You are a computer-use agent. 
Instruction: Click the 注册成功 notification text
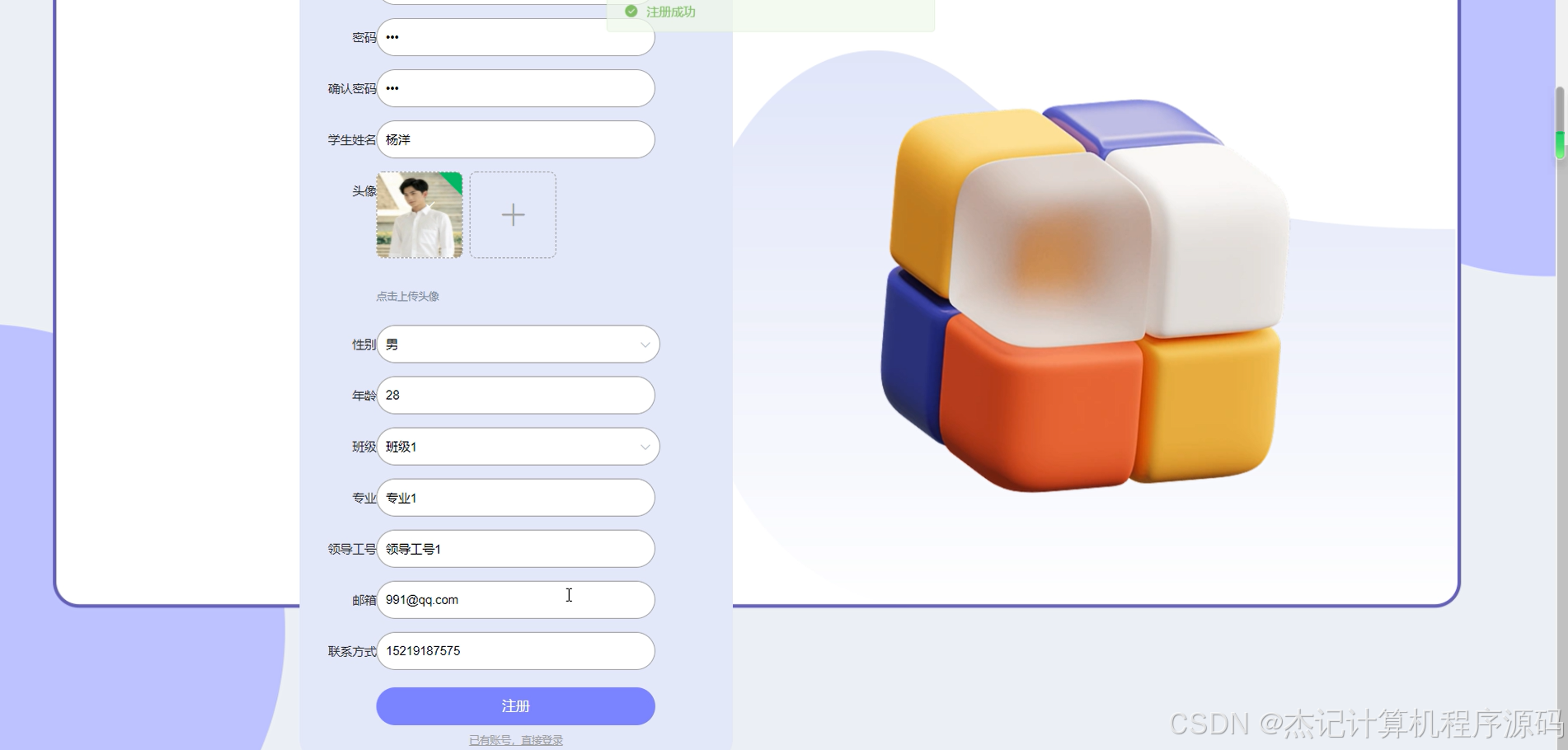tap(671, 12)
